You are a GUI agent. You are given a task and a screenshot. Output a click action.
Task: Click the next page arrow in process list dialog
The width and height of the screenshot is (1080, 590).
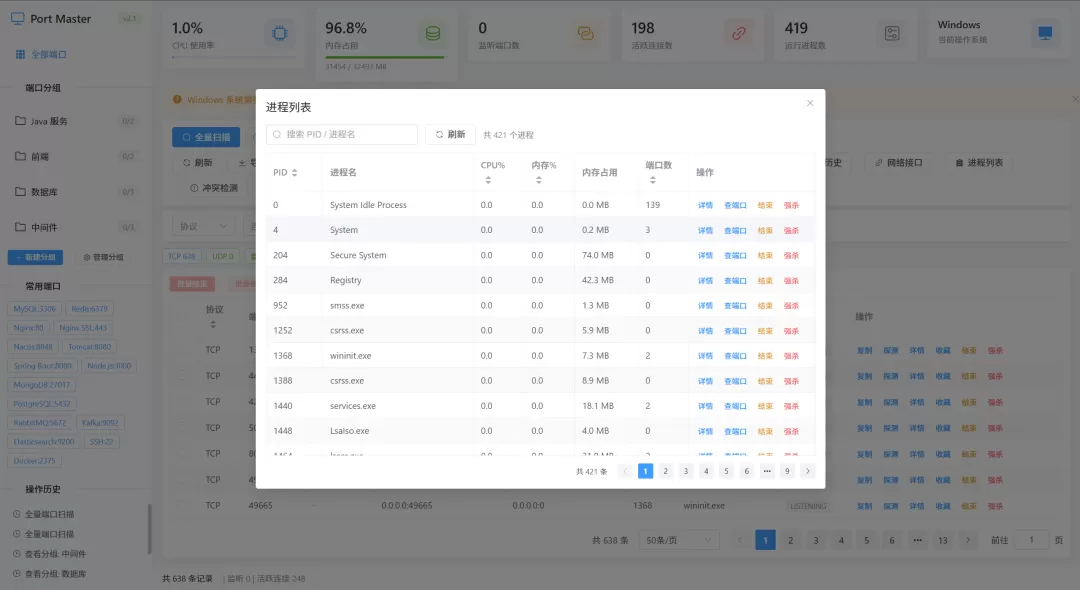click(x=808, y=471)
